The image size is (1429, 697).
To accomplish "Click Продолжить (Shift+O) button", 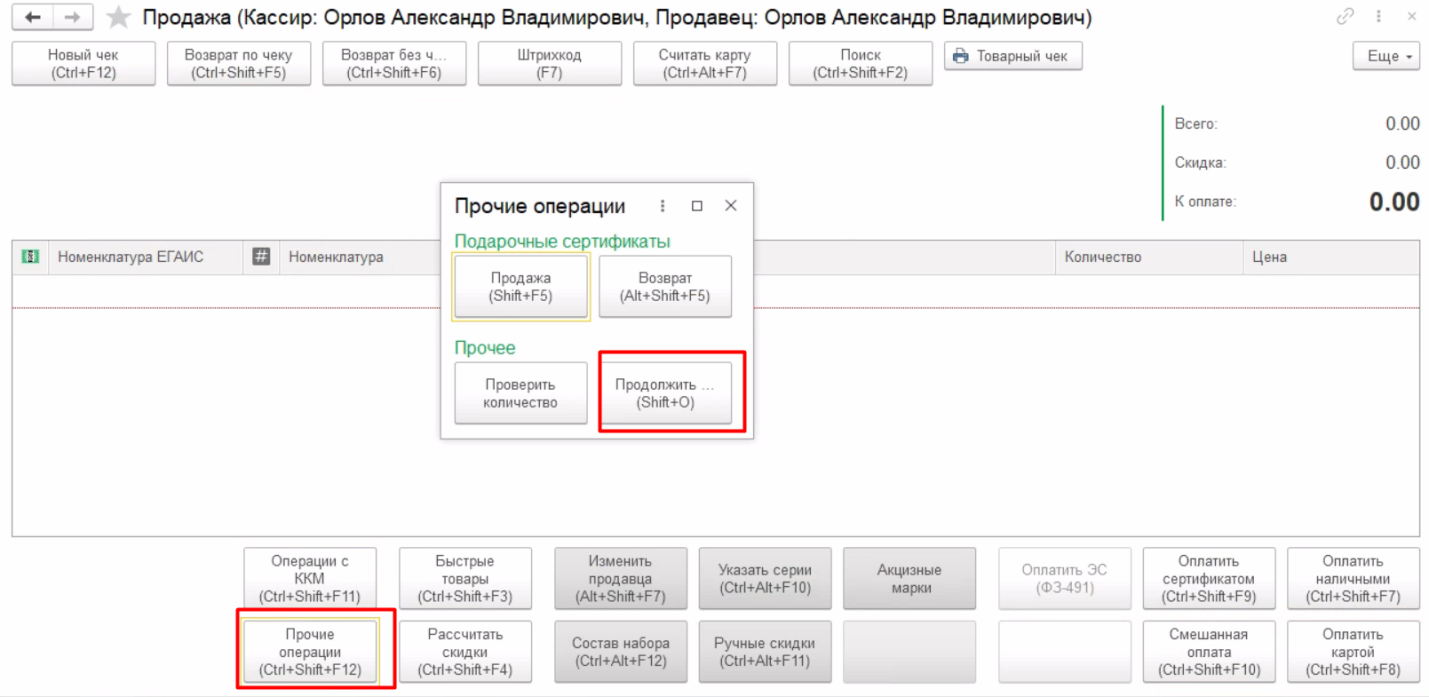I will click(665, 393).
